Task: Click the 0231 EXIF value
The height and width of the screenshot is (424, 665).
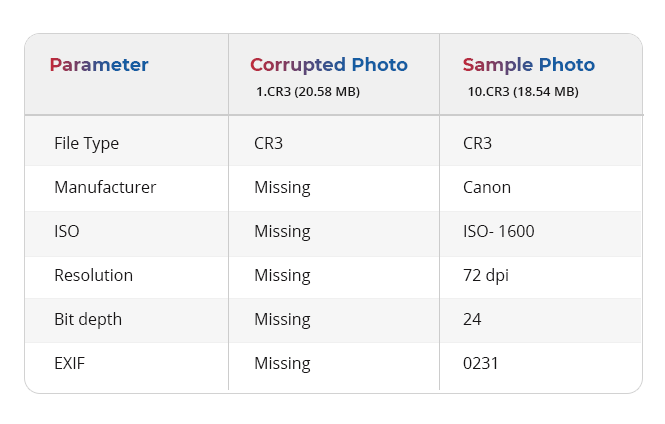Action: [481, 363]
